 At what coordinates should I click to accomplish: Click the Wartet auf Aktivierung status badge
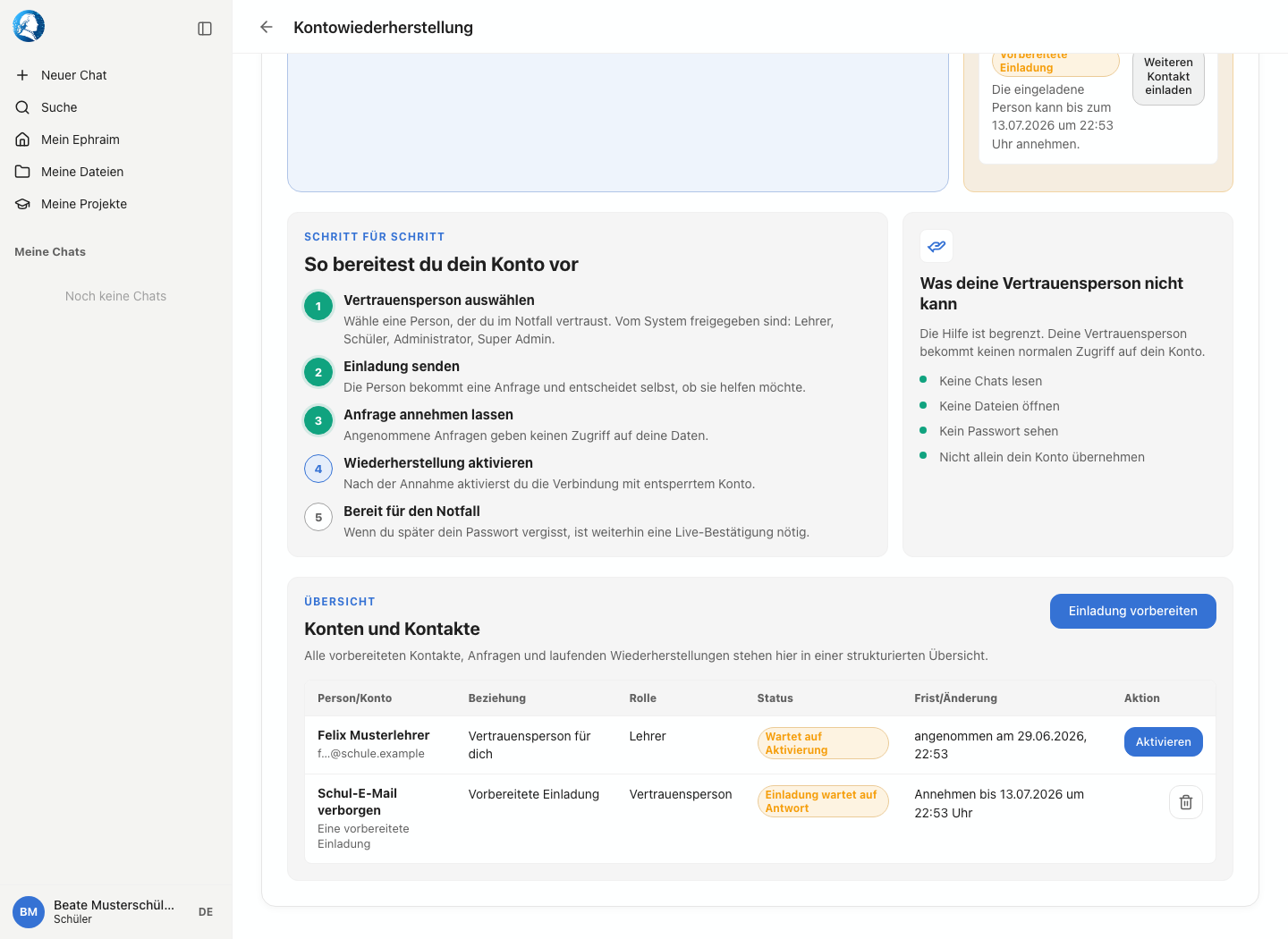822,743
